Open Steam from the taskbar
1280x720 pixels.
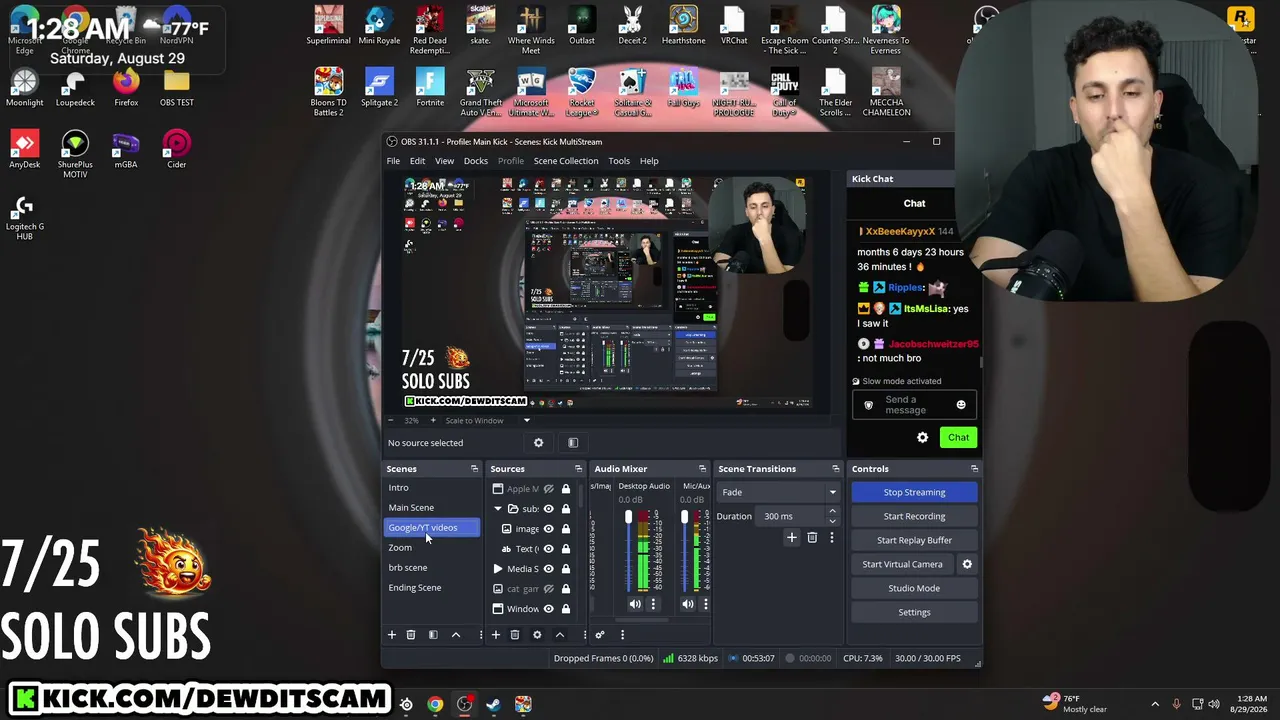493,704
